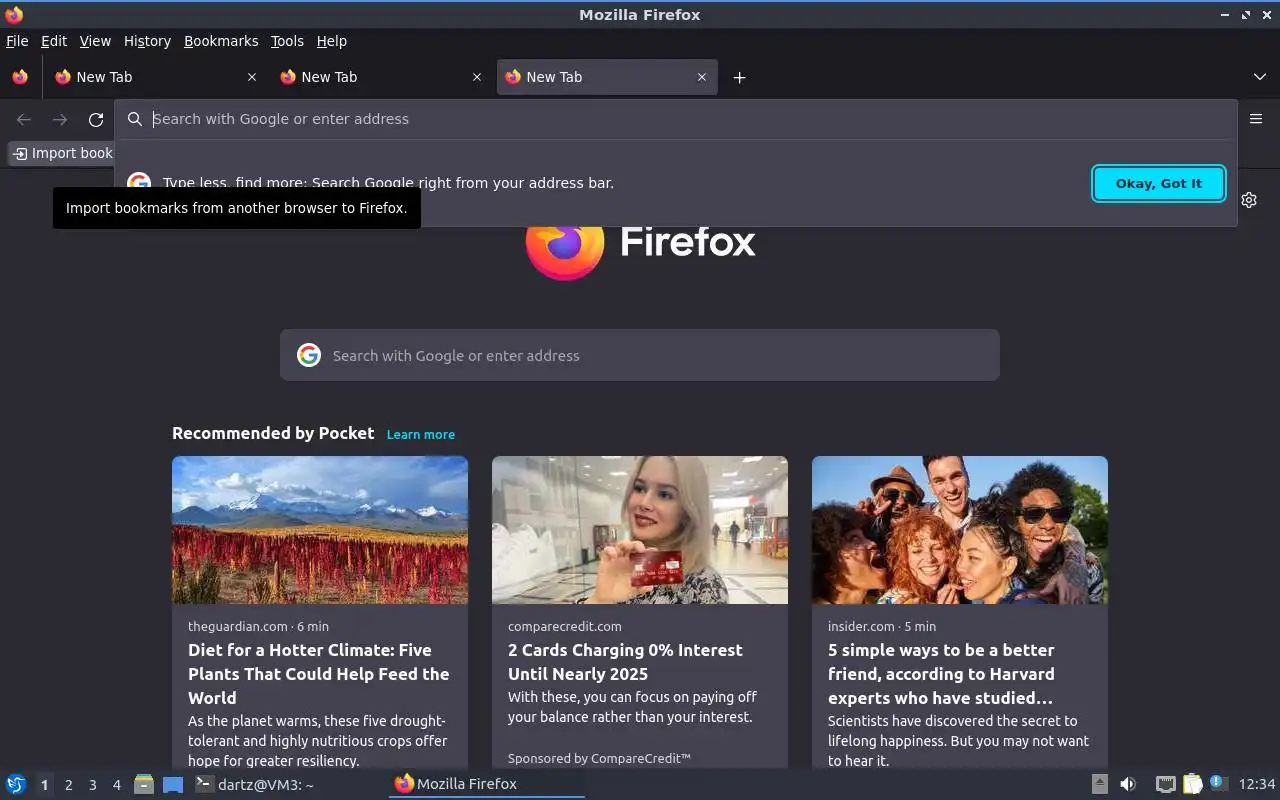Image resolution: width=1280 pixels, height=800 pixels.
Task: Open the Bookmarks menu
Action: click(221, 41)
